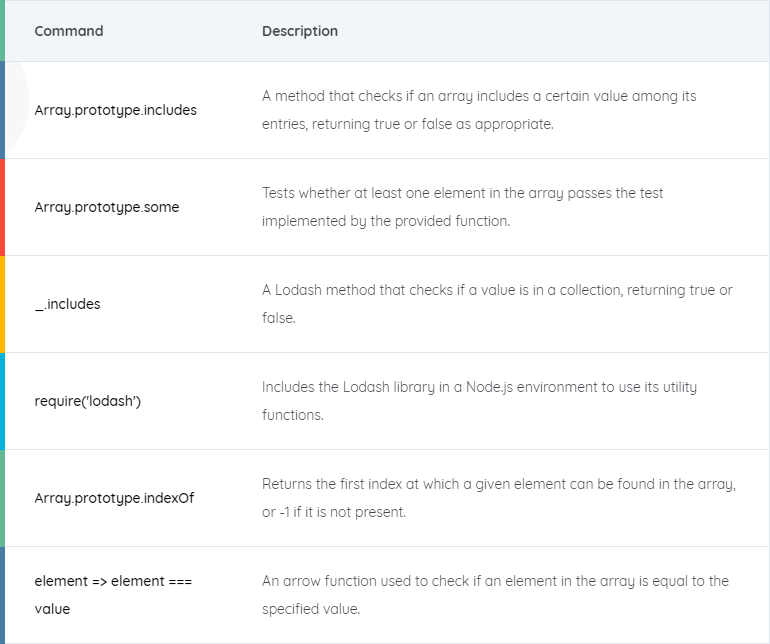Select the element => element === value cell

pyautogui.click(x=113, y=595)
